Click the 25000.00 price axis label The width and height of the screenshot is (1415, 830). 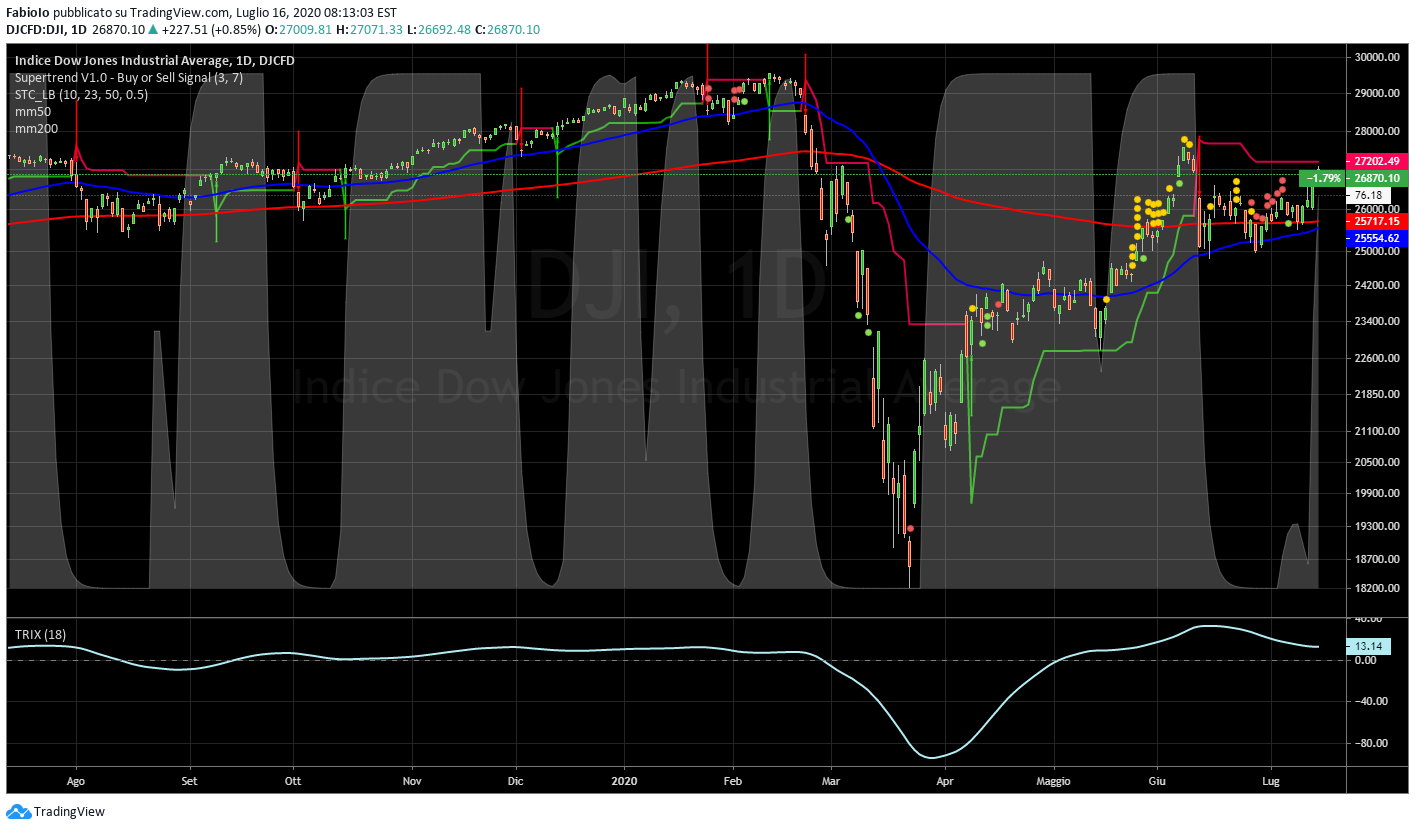(x=1376, y=251)
